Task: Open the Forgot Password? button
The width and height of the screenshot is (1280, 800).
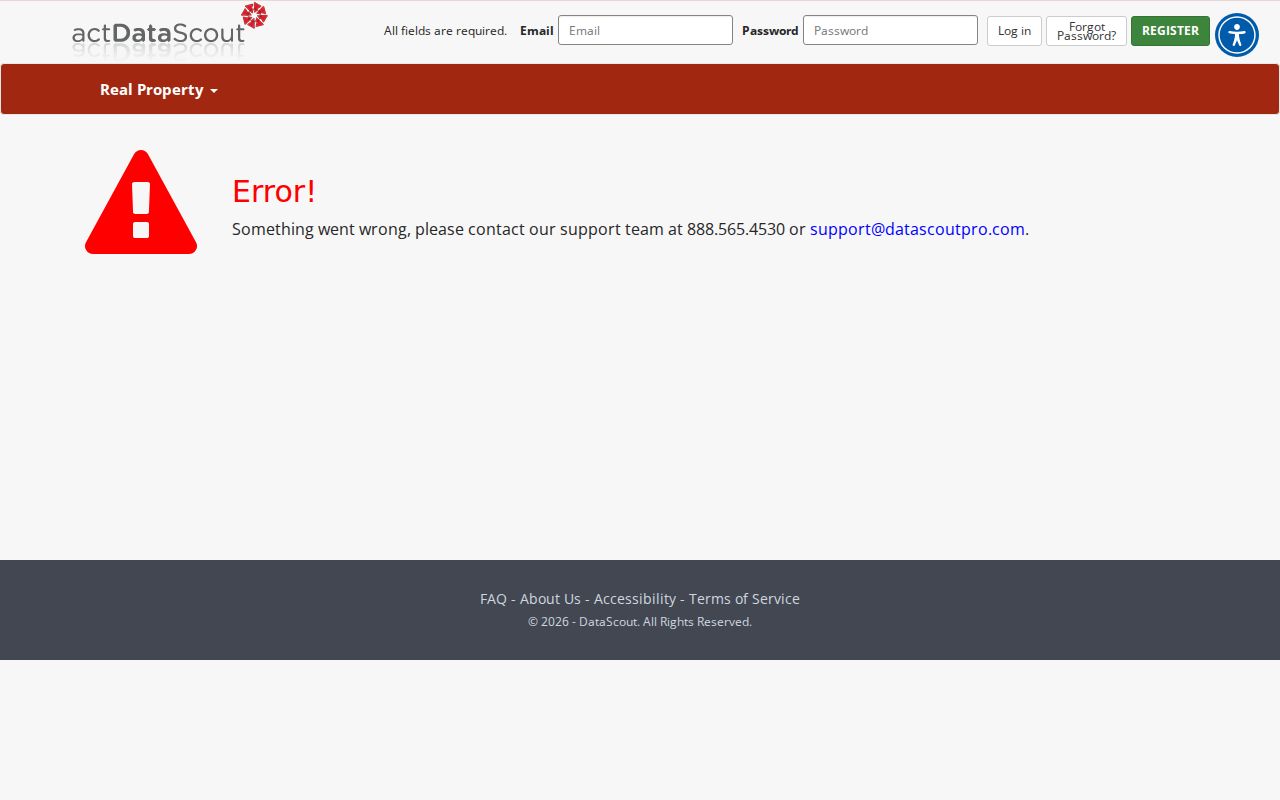Action: 1086,31
